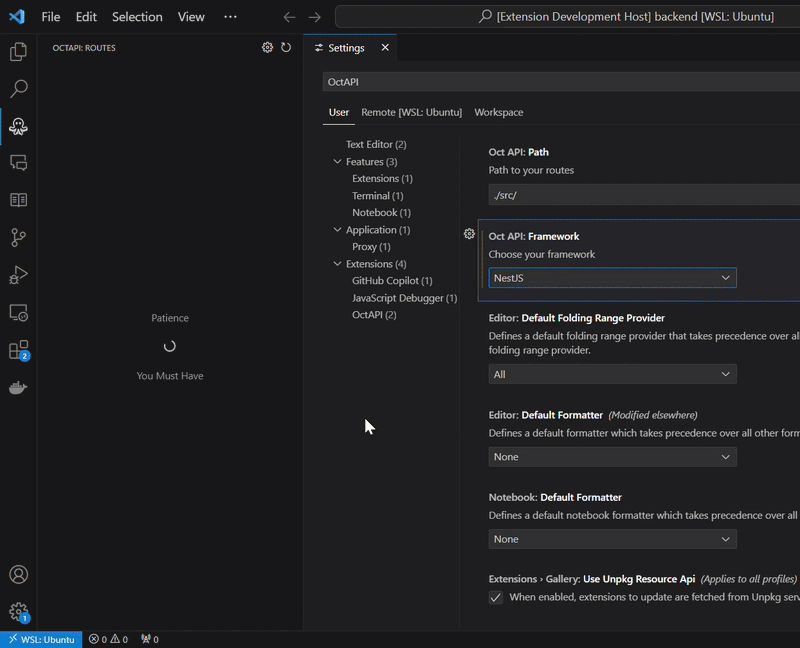Open the overflow menu ellipsis
The height and width of the screenshot is (648, 800).
[230, 17]
